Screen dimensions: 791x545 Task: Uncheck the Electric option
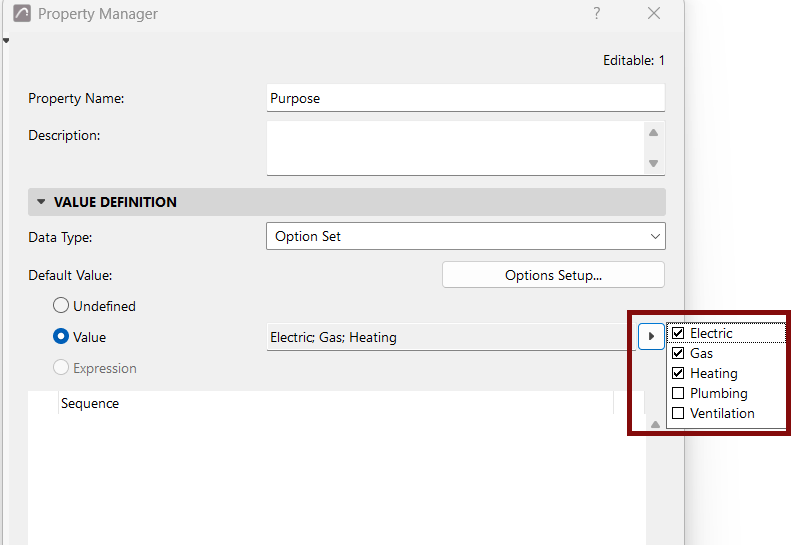(678, 333)
